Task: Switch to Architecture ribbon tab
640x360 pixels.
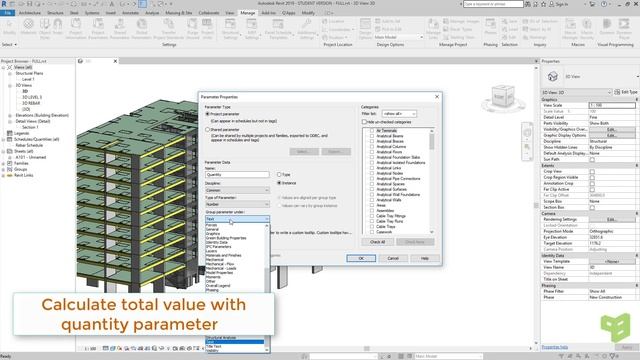Action: click(30, 13)
